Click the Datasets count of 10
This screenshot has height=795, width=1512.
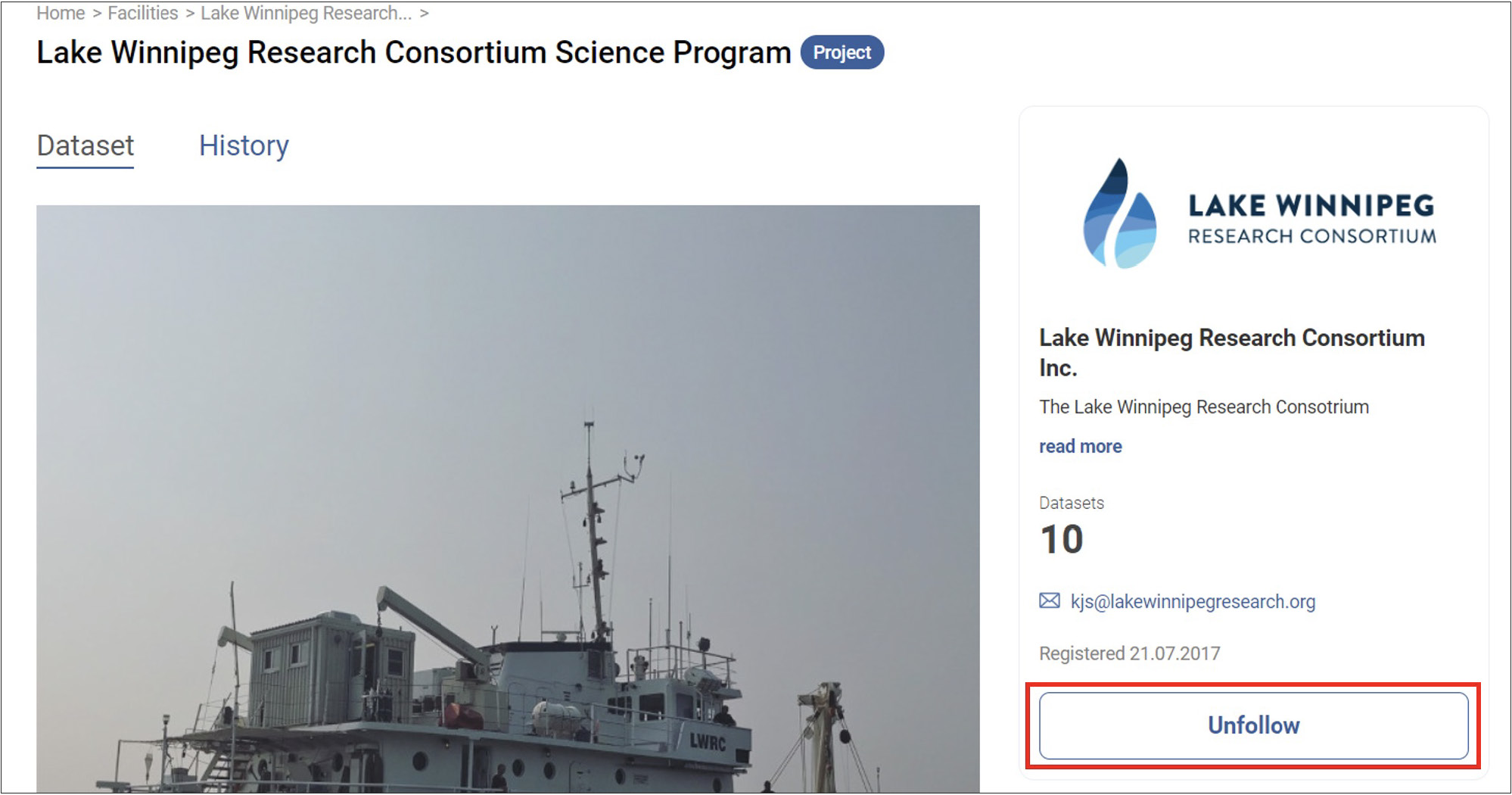(1062, 540)
